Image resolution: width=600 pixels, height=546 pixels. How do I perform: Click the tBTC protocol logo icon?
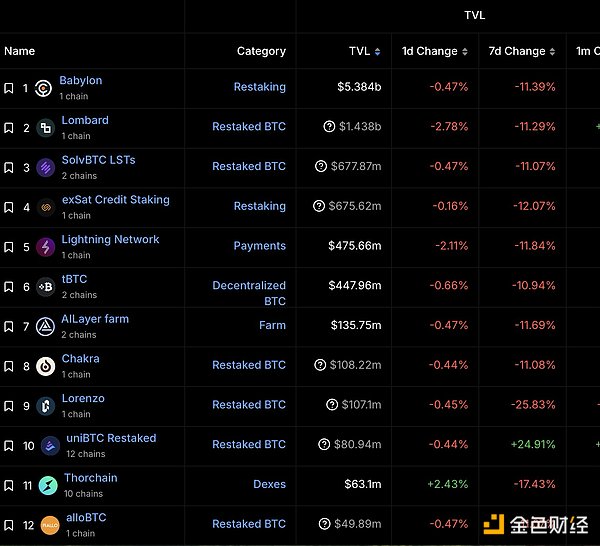[46, 287]
